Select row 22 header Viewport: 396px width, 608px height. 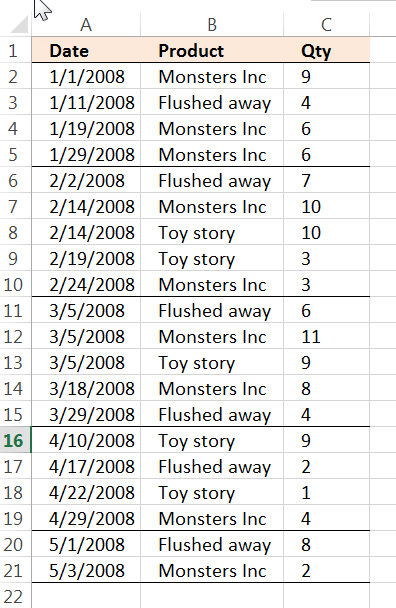coord(15,596)
